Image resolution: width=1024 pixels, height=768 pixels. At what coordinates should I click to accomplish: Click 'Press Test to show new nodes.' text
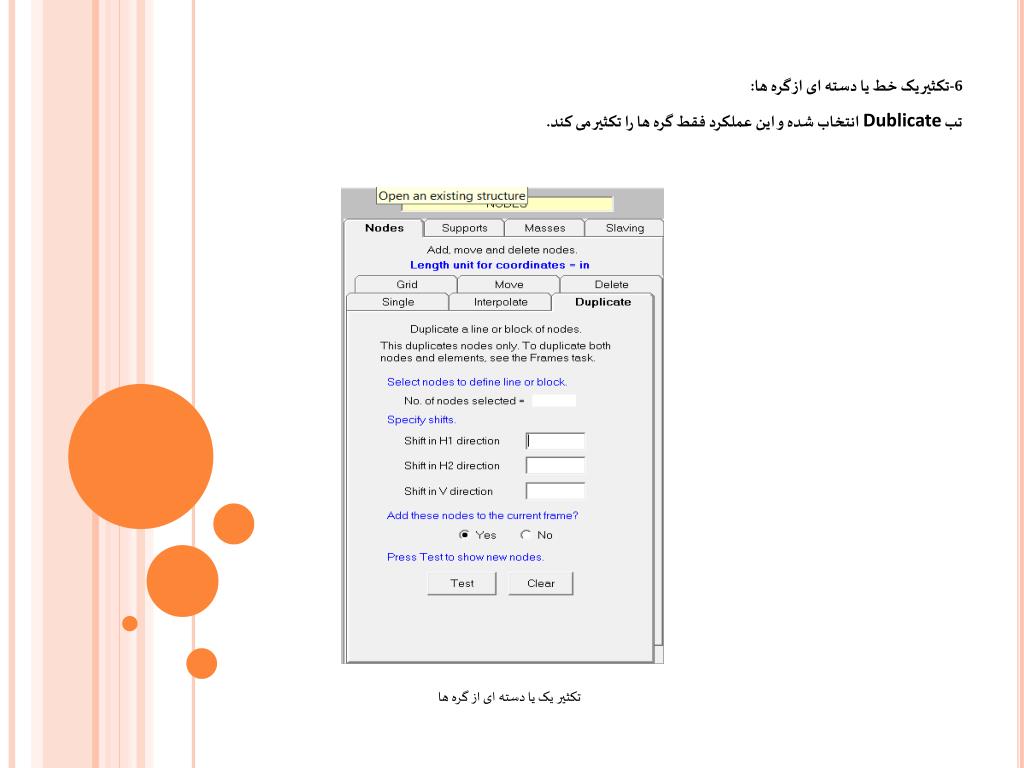[x=465, y=557]
